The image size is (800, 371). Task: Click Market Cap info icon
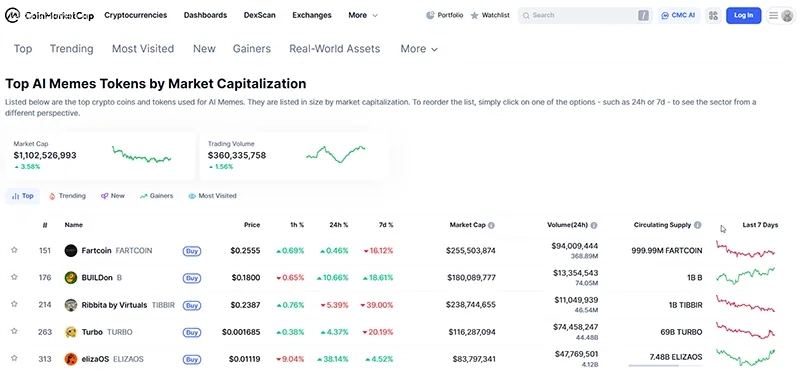coord(491,225)
